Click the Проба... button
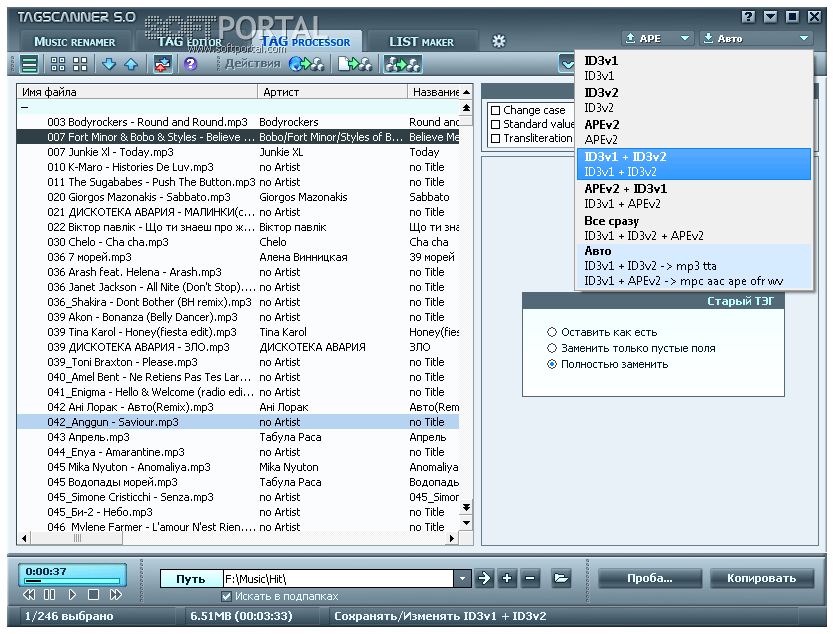833x634 pixels. 649,578
